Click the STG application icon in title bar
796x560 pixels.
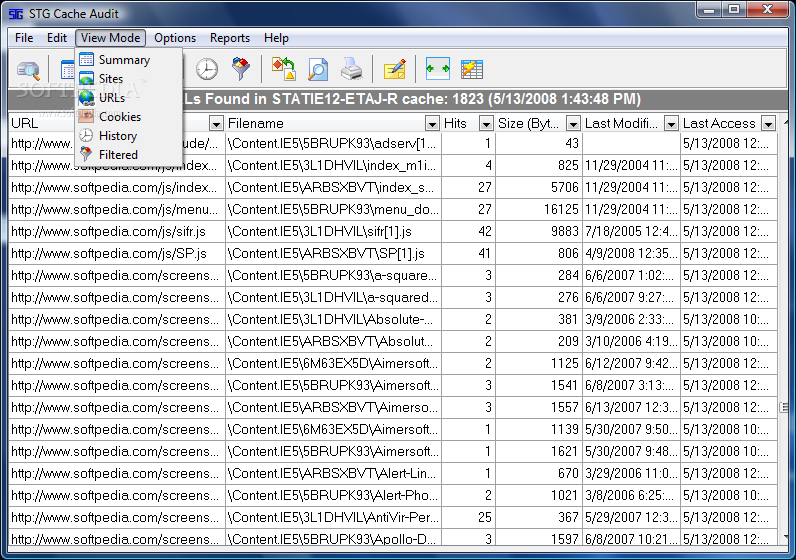pos(16,14)
